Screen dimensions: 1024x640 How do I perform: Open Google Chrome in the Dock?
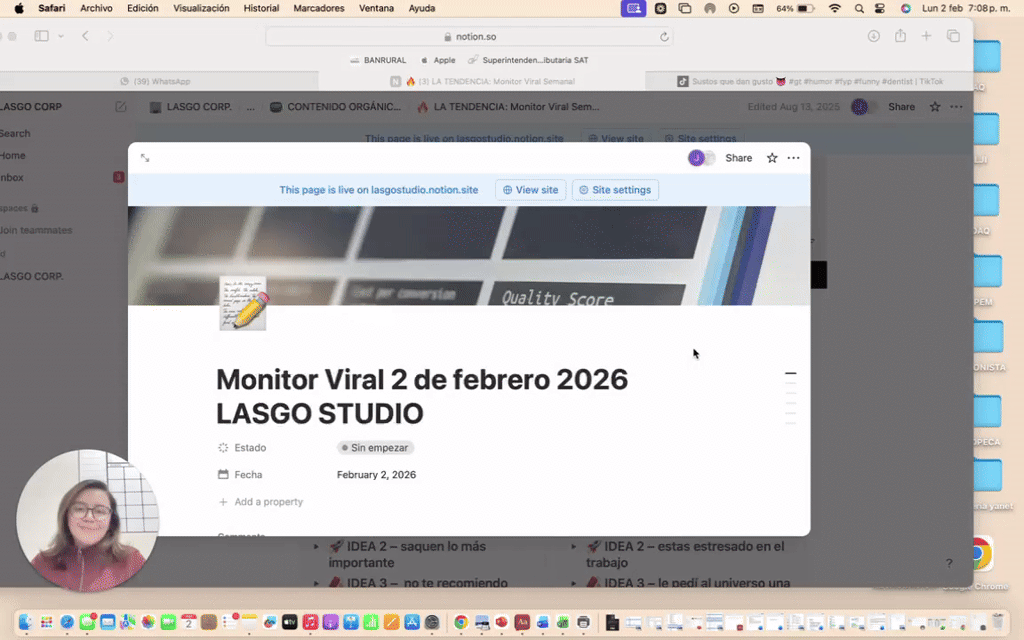(x=461, y=622)
